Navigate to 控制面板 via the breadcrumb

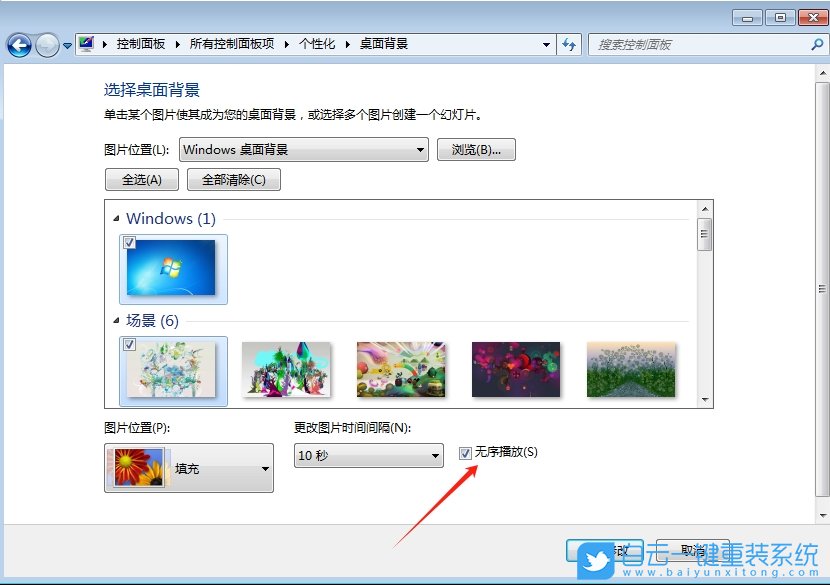[x=139, y=44]
